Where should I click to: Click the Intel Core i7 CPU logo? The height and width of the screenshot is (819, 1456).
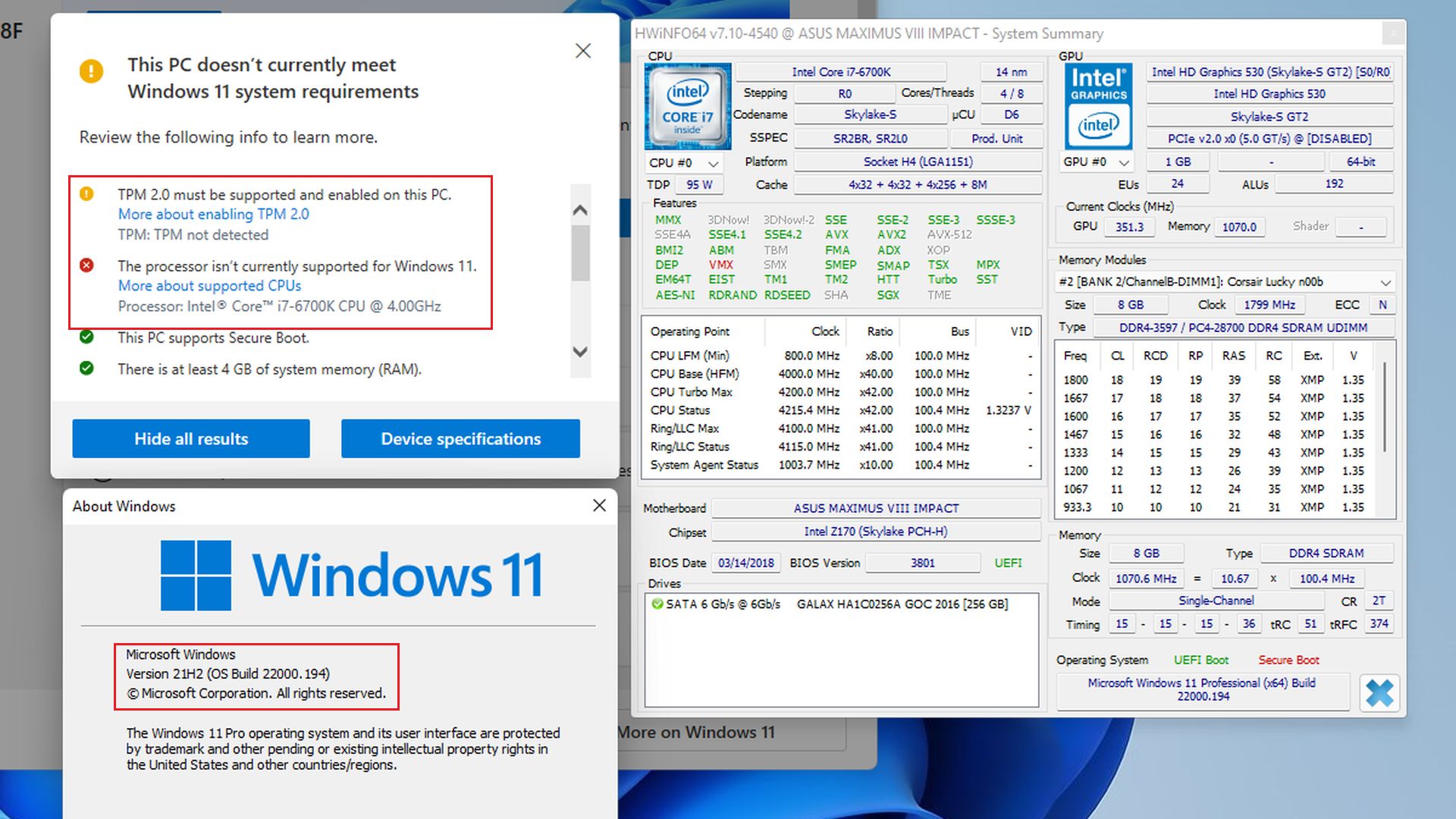pyautogui.click(x=687, y=106)
